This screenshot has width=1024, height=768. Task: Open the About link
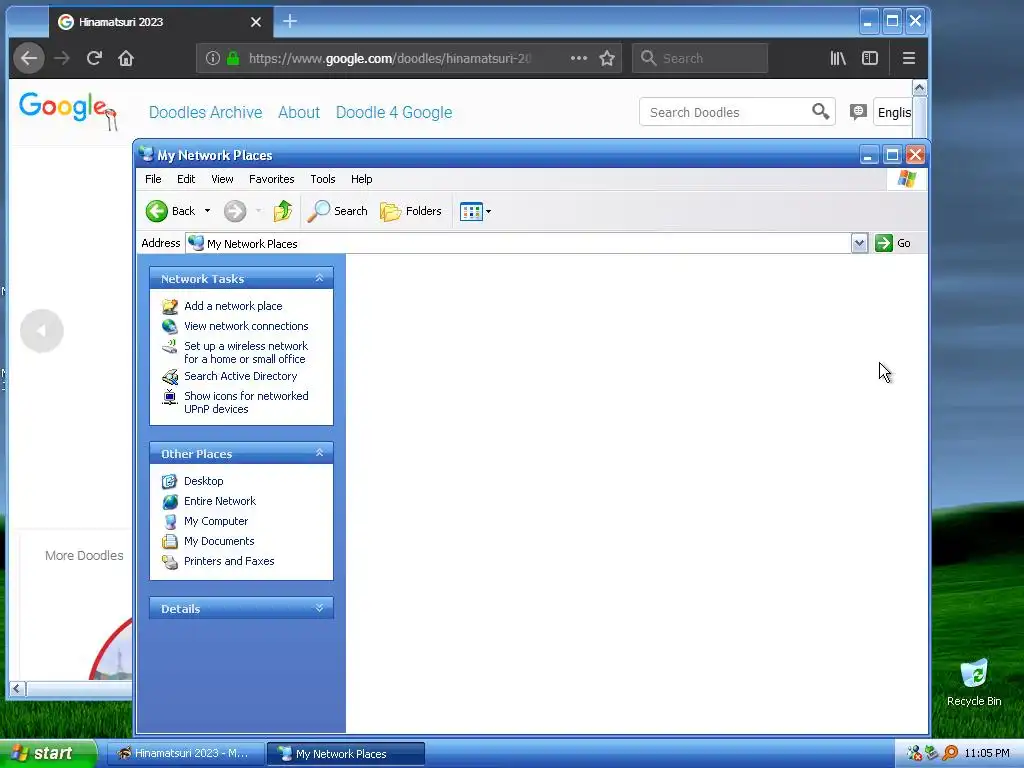coord(299,112)
